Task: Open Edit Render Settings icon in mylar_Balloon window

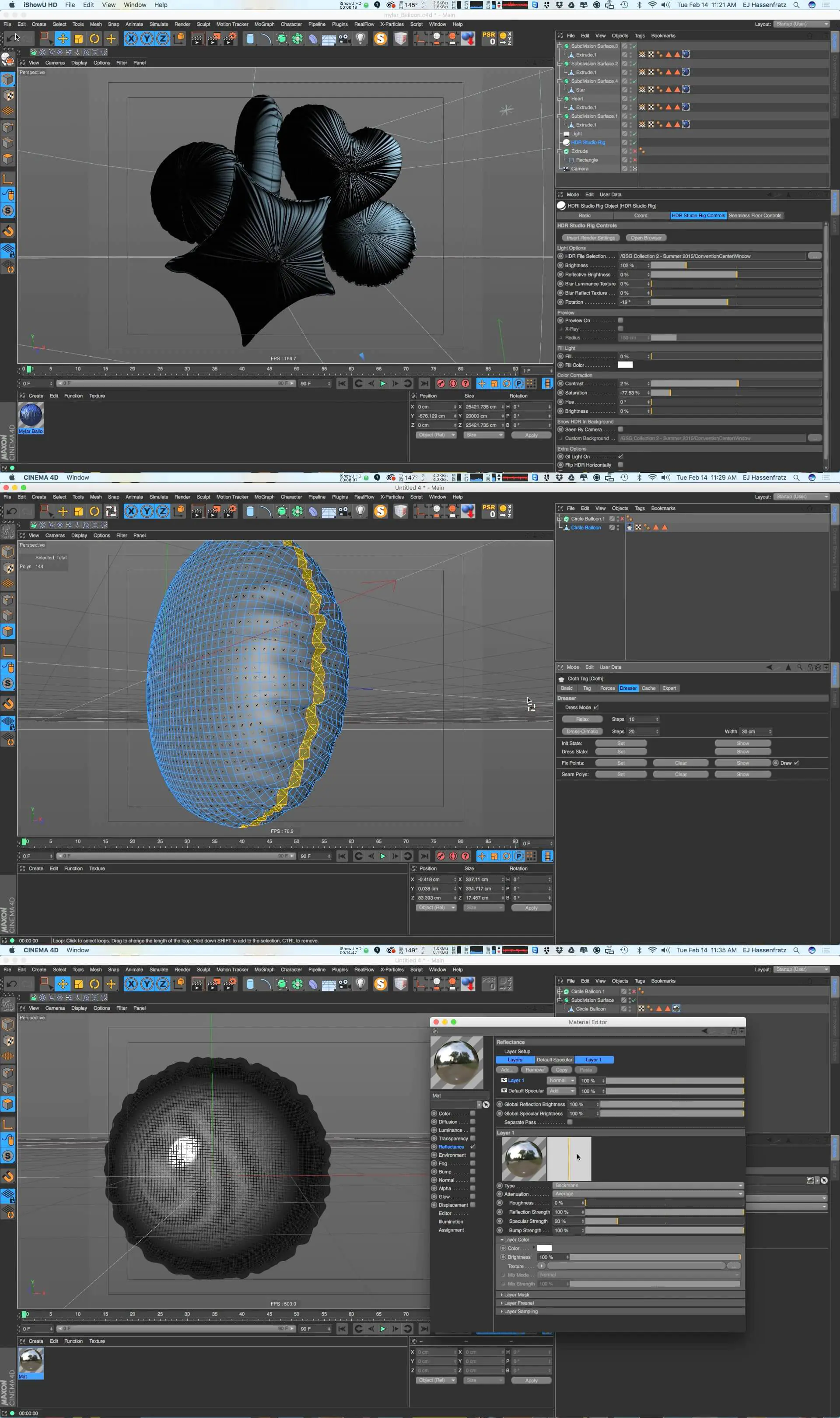Action: click(x=230, y=39)
